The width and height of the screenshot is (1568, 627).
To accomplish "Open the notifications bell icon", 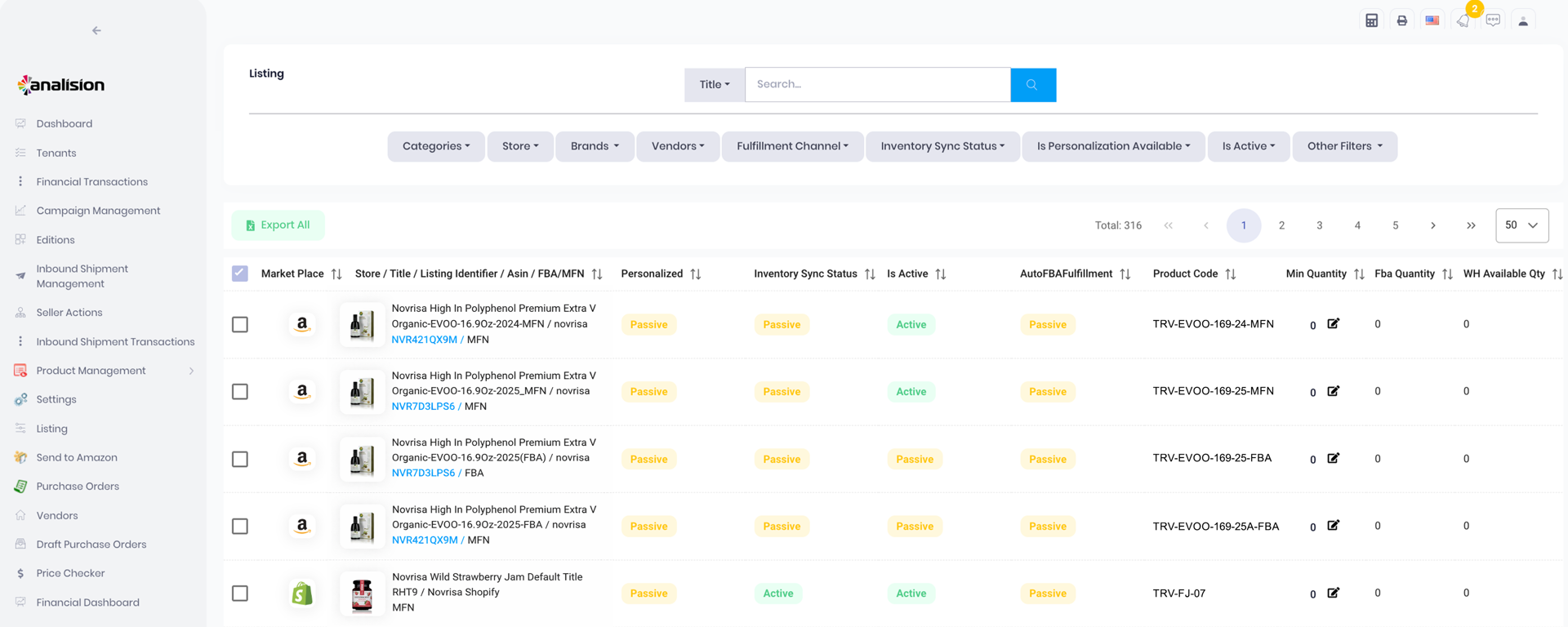I will pos(1463,20).
